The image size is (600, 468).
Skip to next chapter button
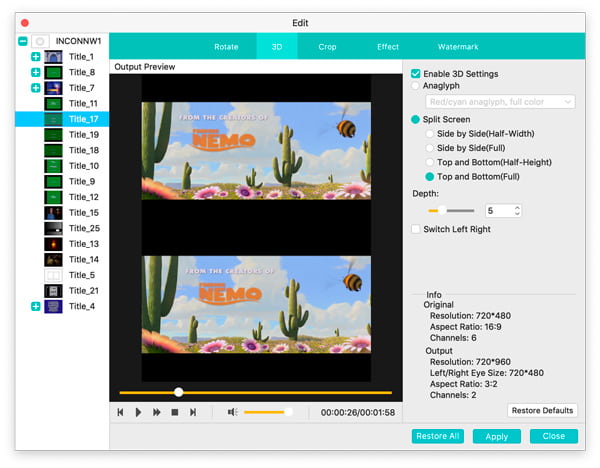point(193,412)
